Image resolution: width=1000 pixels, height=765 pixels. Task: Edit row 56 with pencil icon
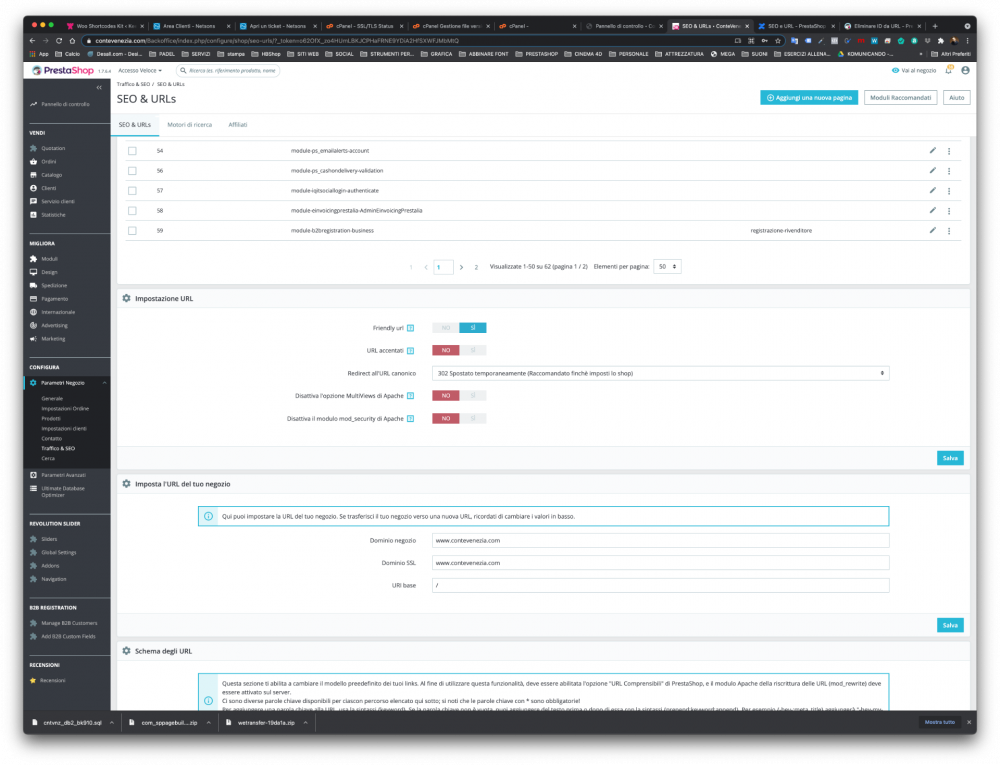click(x=932, y=171)
